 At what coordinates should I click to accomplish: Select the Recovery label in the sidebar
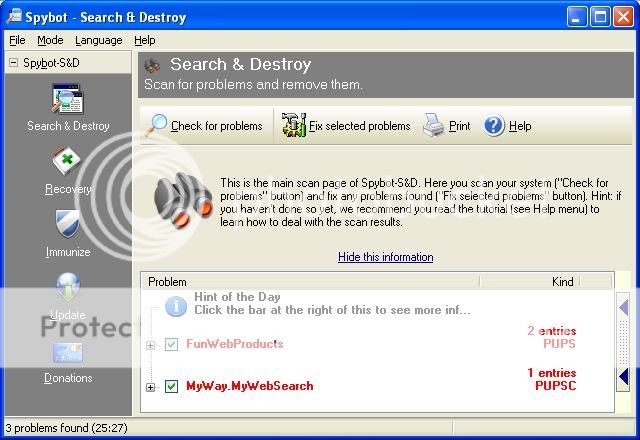(68, 189)
